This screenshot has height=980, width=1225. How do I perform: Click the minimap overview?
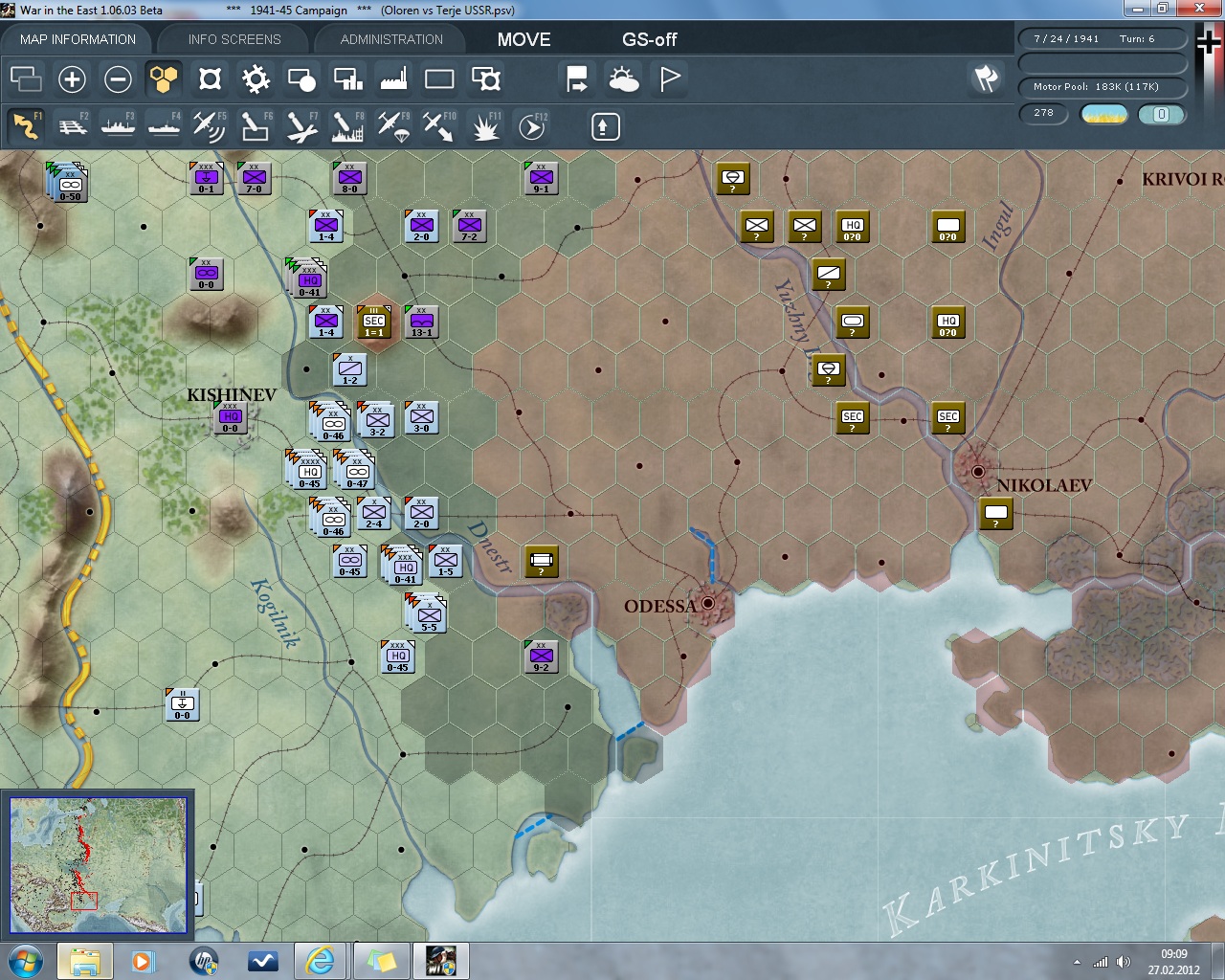tap(98, 865)
